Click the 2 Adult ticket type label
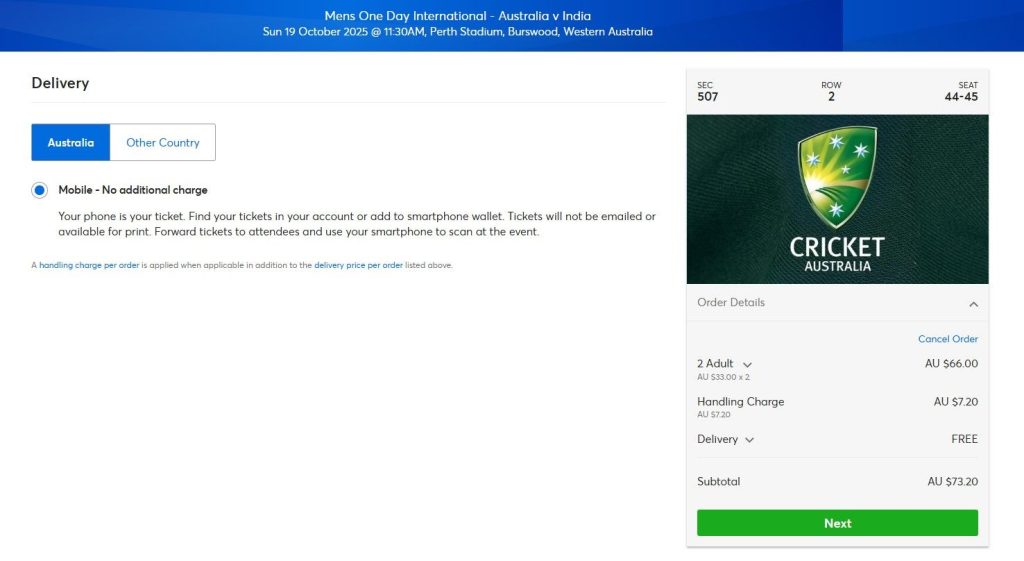Image resolution: width=1024 pixels, height=561 pixels. [715, 364]
